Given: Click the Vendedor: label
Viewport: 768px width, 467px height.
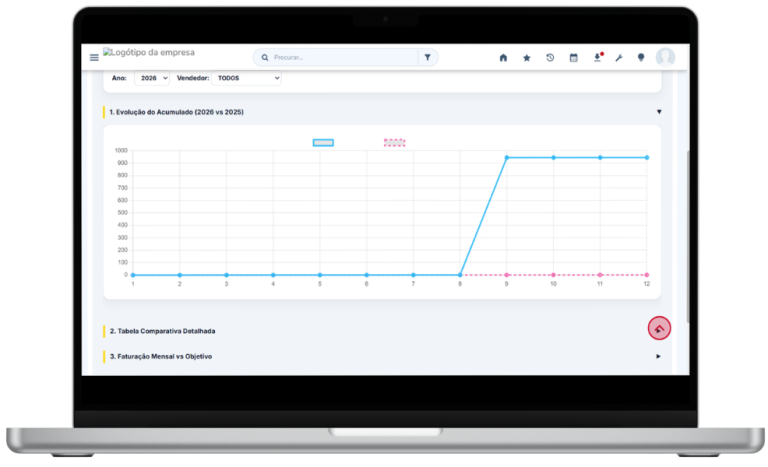Looking at the screenshot, I should (x=193, y=78).
